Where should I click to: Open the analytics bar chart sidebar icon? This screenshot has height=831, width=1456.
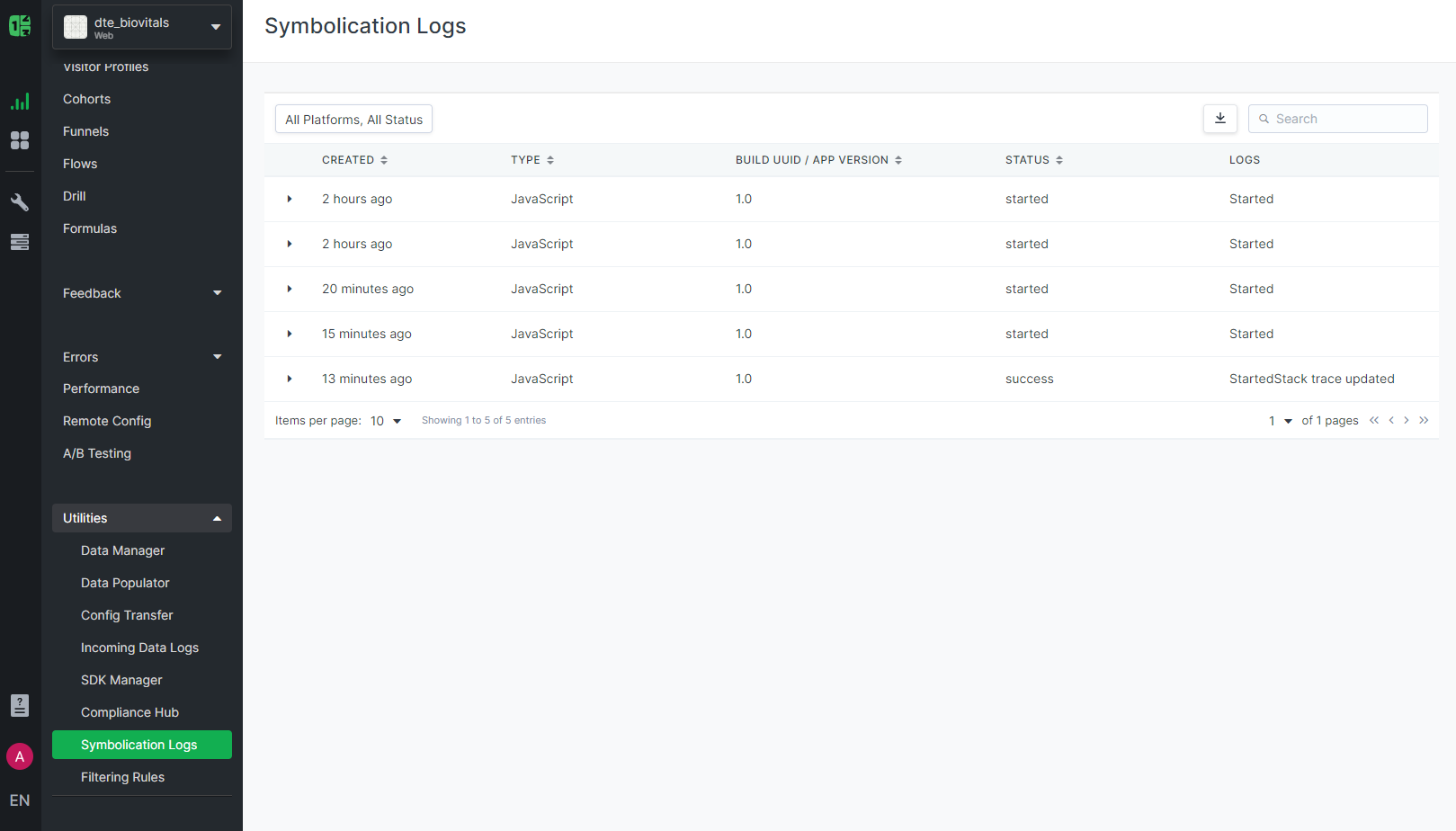[x=20, y=101]
